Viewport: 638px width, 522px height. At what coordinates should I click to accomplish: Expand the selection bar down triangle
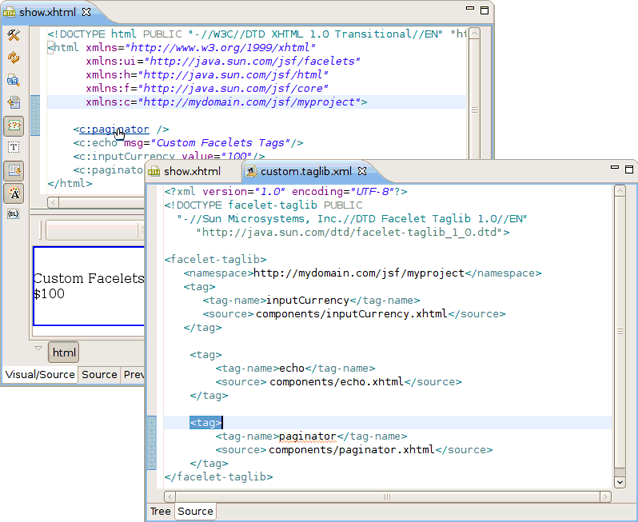[x=39, y=349]
